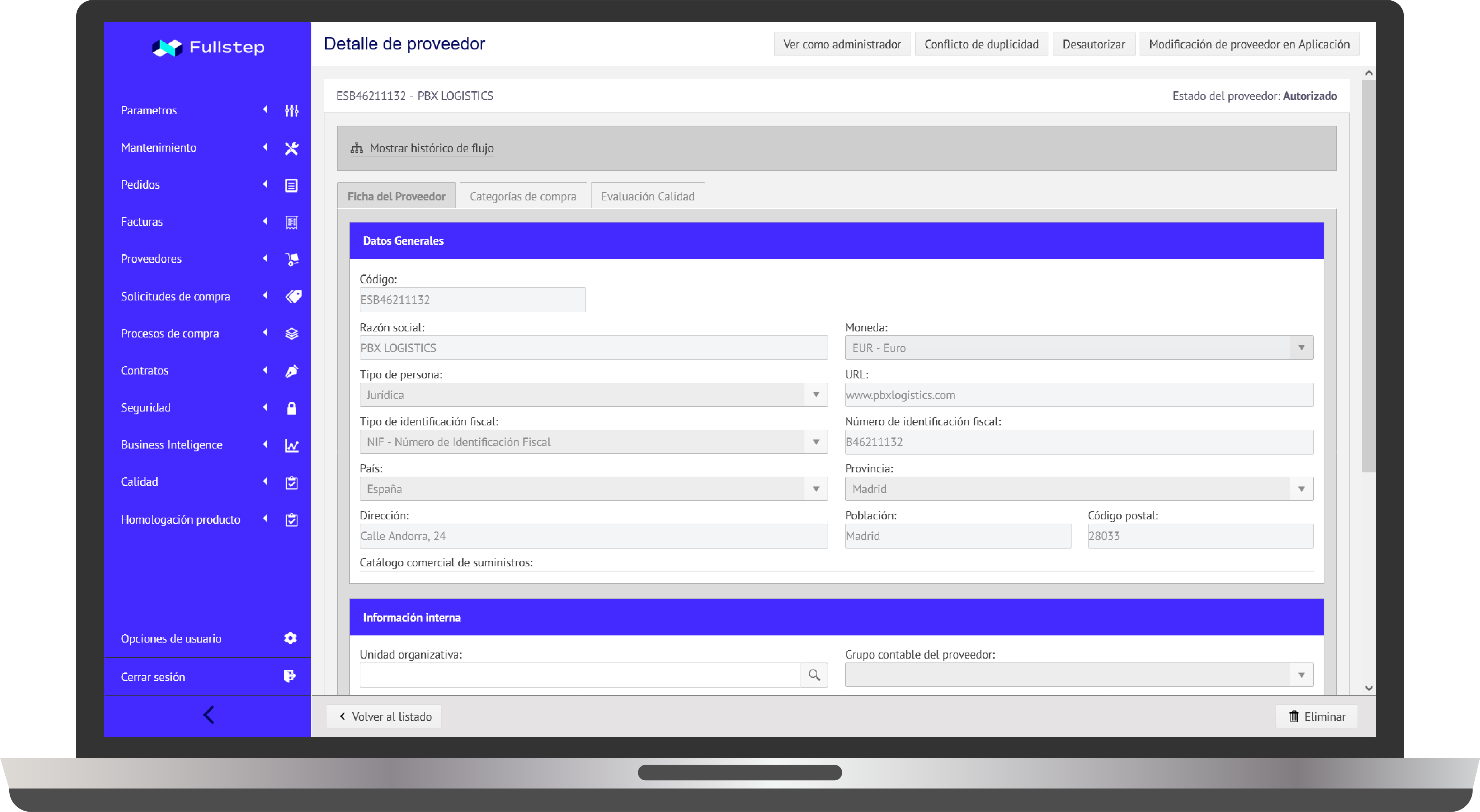The width and height of the screenshot is (1480, 812).
Task: Open the Evaluación Calidad tab
Action: tap(647, 195)
